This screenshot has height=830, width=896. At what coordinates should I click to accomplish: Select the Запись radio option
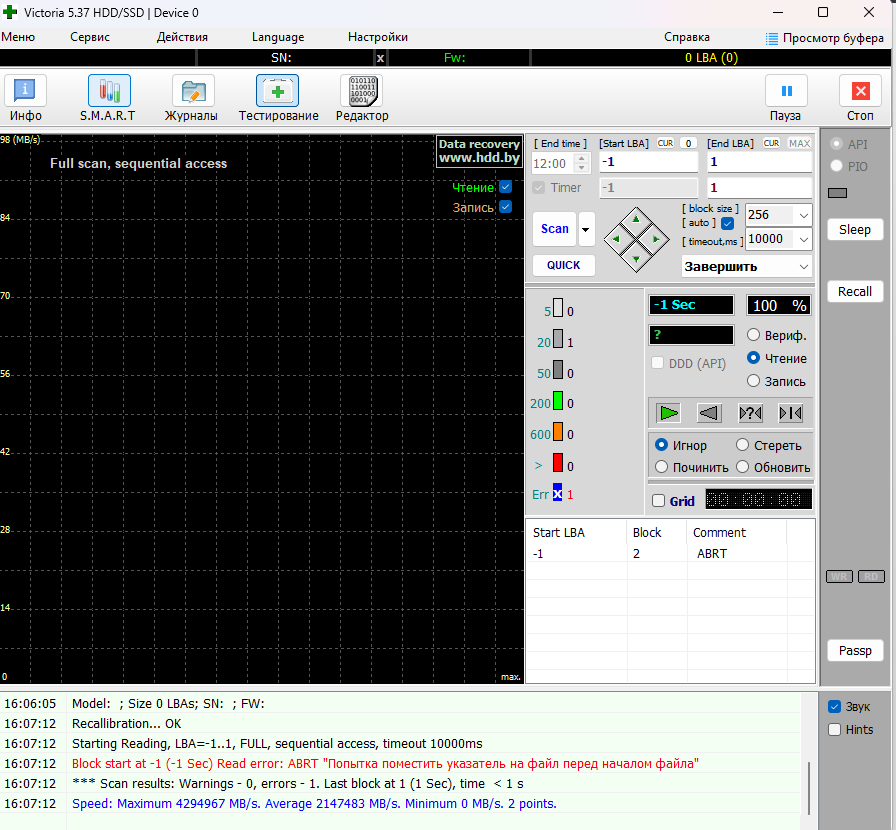[754, 381]
